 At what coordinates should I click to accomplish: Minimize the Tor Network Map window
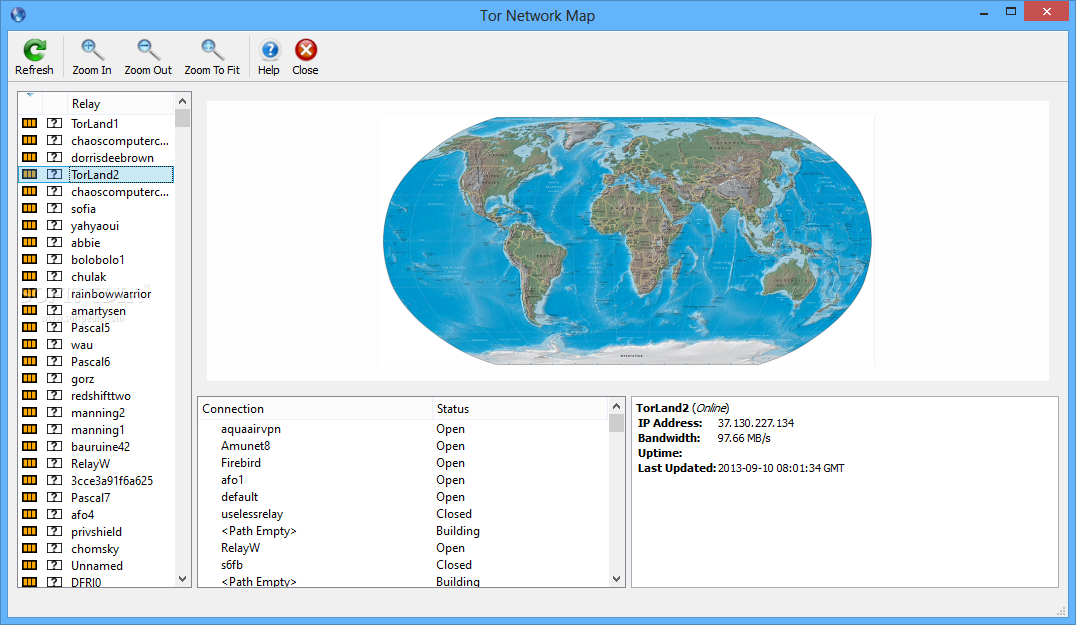pos(983,12)
